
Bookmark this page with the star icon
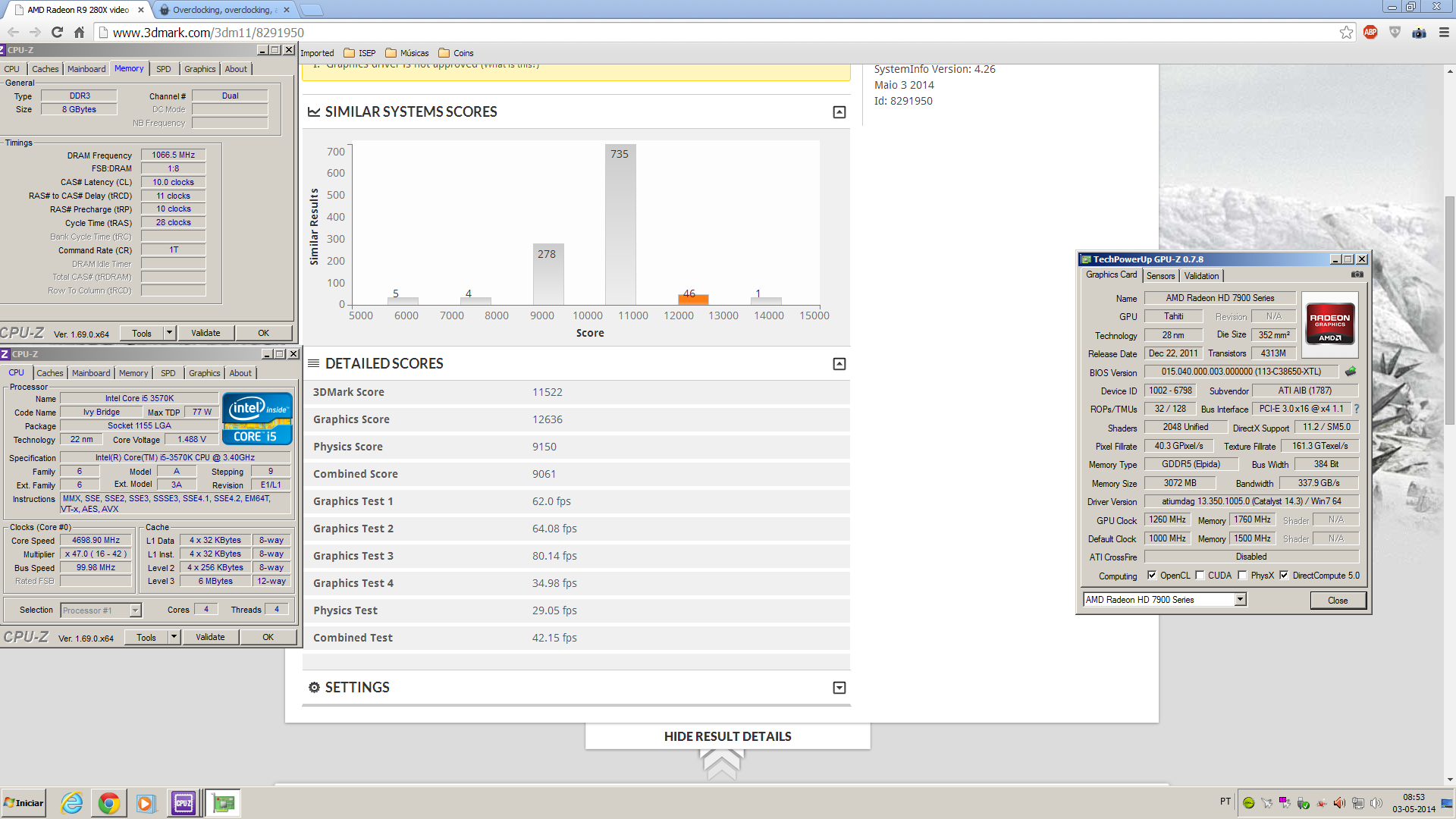(x=1346, y=32)
